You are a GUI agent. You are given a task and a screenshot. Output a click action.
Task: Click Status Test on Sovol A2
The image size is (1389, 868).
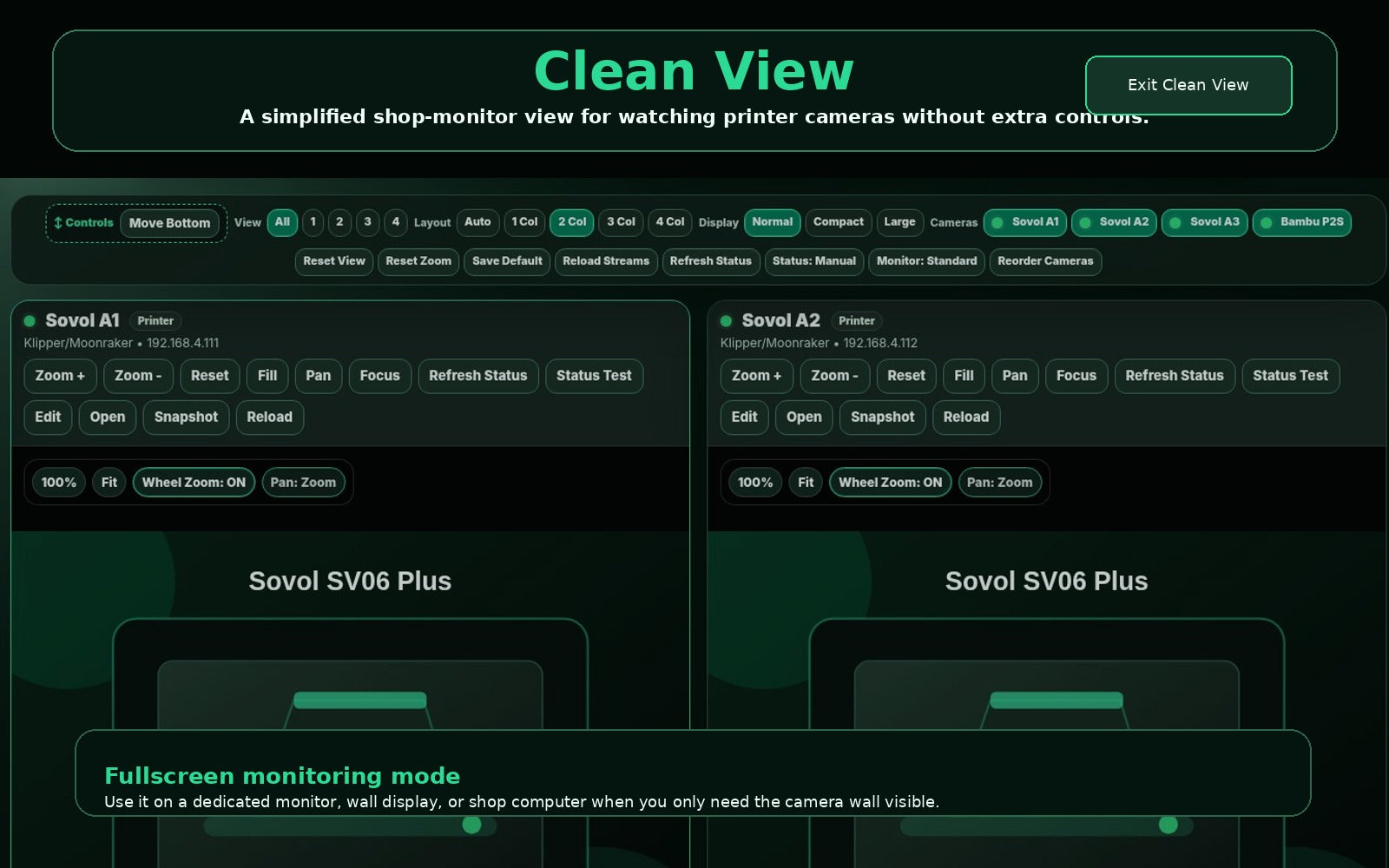(1291, 376)
